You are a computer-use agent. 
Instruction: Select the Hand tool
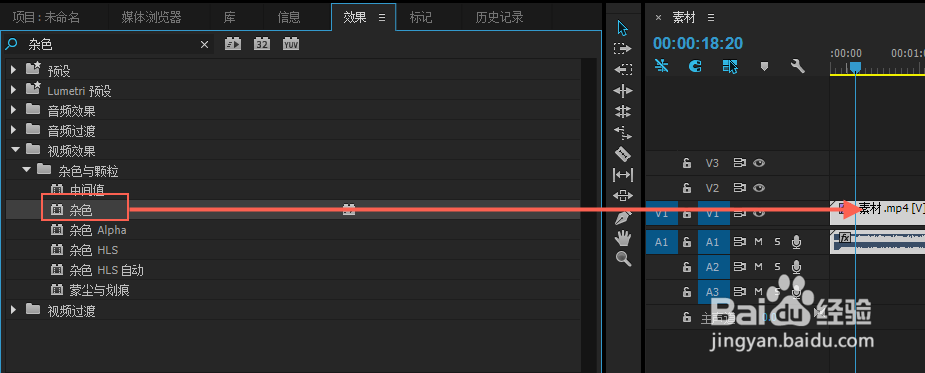[623, 238]
